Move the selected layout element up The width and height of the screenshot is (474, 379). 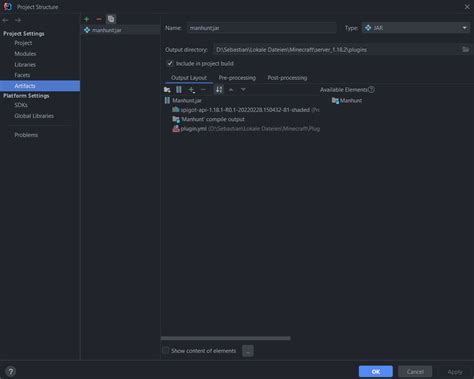[x=231, y=90]
